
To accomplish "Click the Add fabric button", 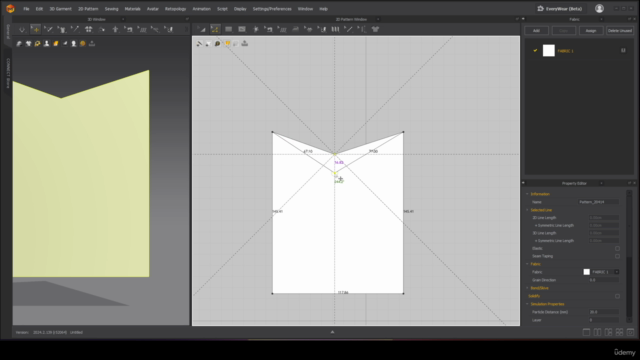I will 536,31.
